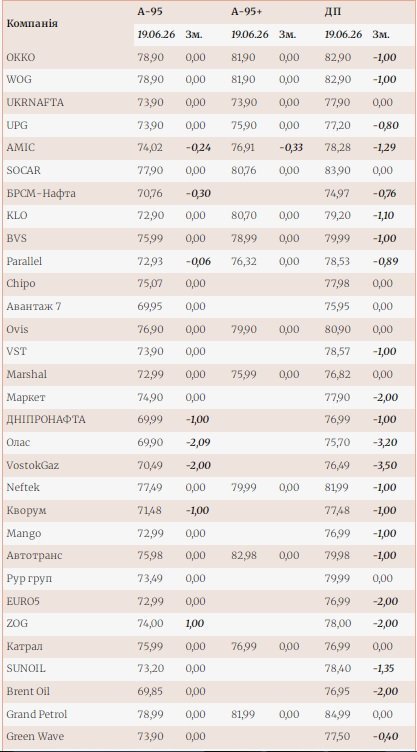This screenshot has height=752, width=417.
Task: Click the Green Wave company name
Action: 35,736
